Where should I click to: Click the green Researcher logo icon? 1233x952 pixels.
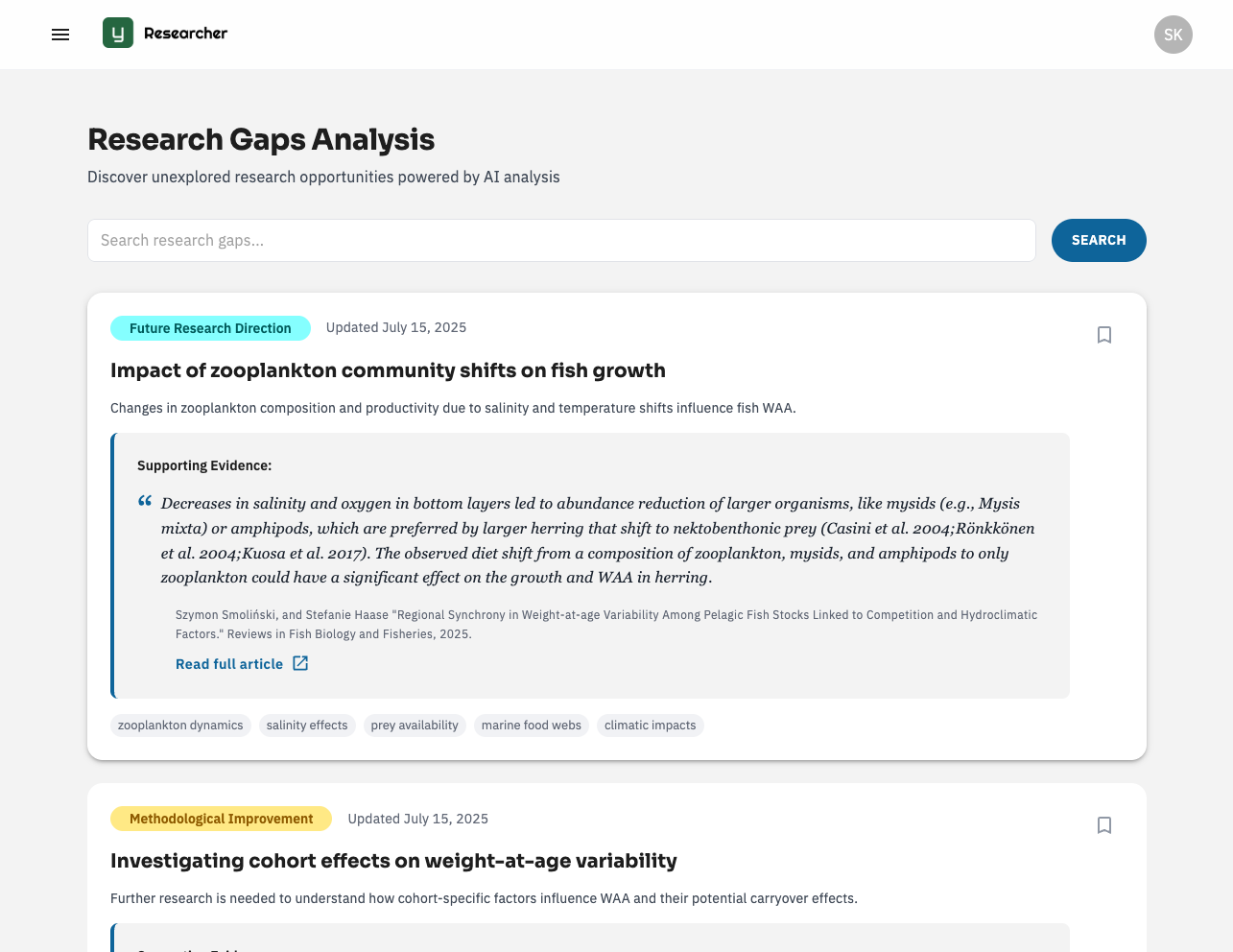[118, 34]
